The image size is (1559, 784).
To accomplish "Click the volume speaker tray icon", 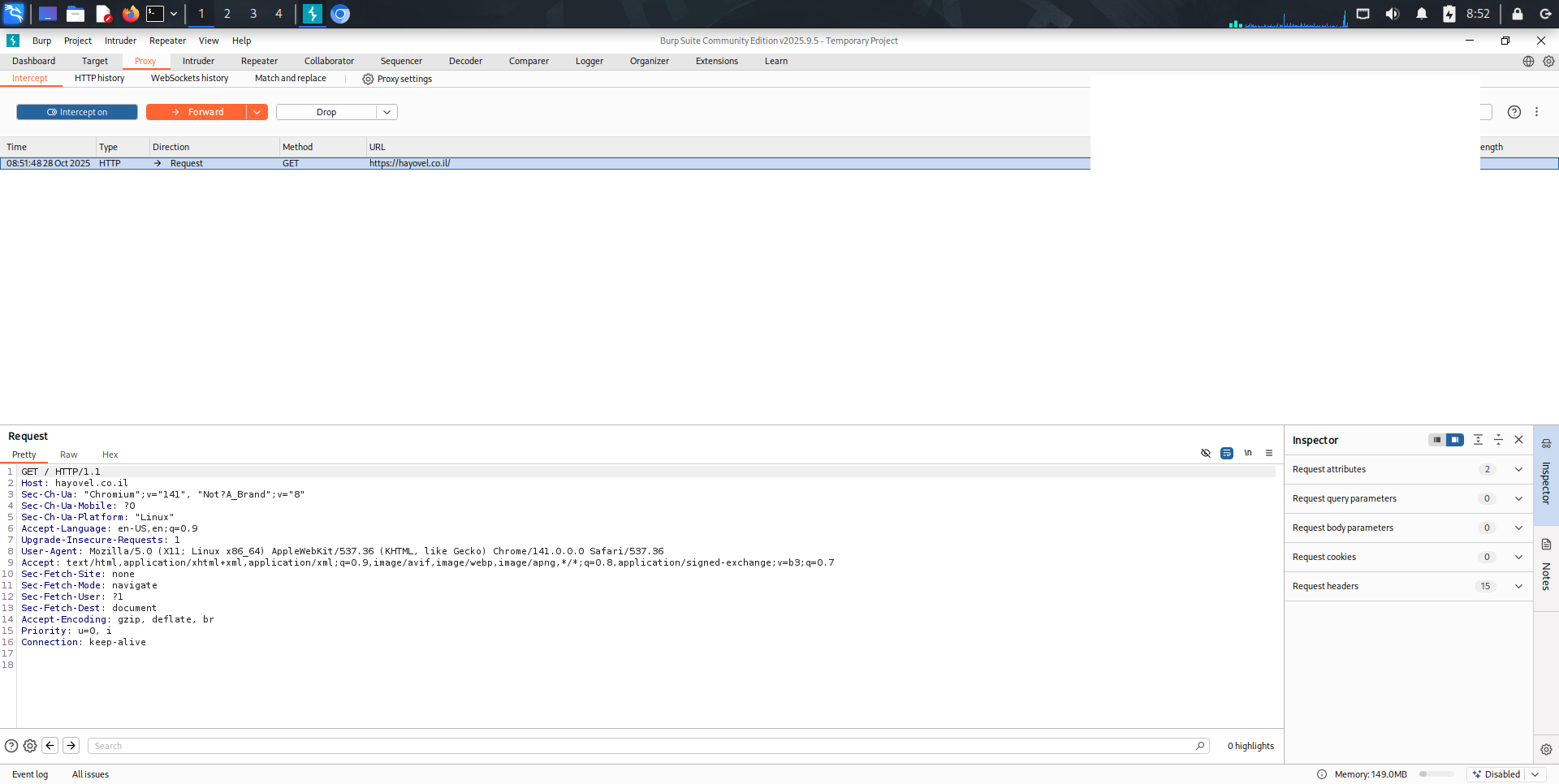I will pos(1392,14).
